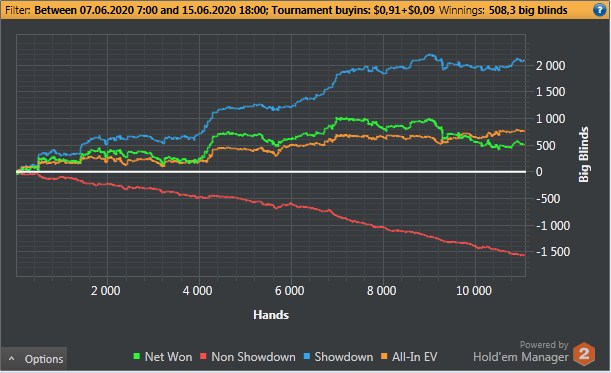Click the -1 500 big blinds axis label
Image resolution: width=611 pixels, height=373 pixels.
[x=553, y=252]
